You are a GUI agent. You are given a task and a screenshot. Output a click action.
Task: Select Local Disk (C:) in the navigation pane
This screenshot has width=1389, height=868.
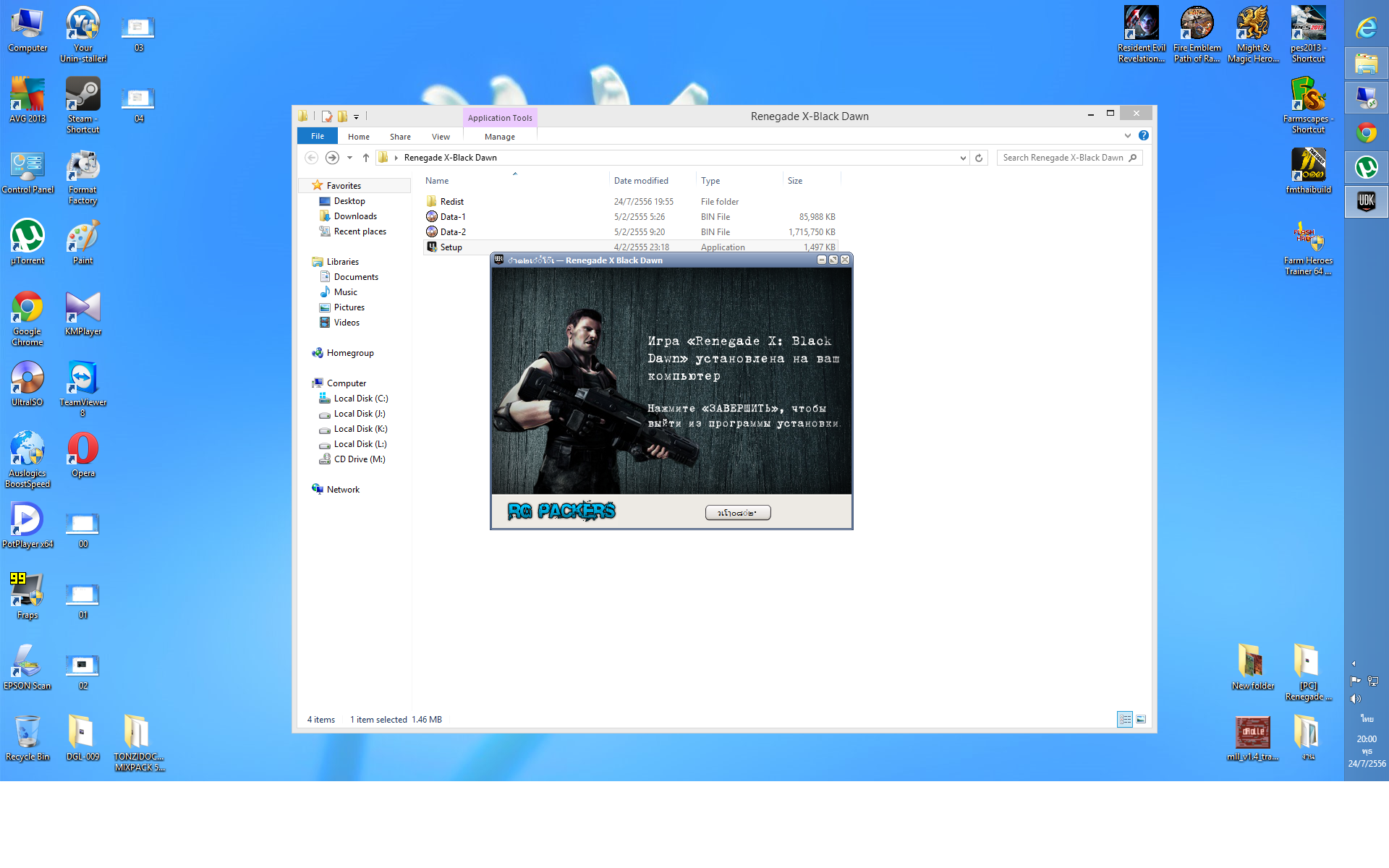pyautogui.click(x=360, y=399)
